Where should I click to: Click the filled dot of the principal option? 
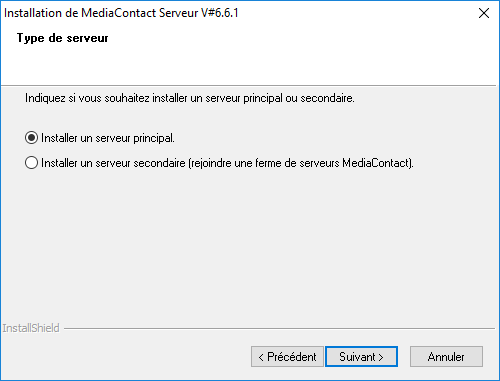(31, 138)
